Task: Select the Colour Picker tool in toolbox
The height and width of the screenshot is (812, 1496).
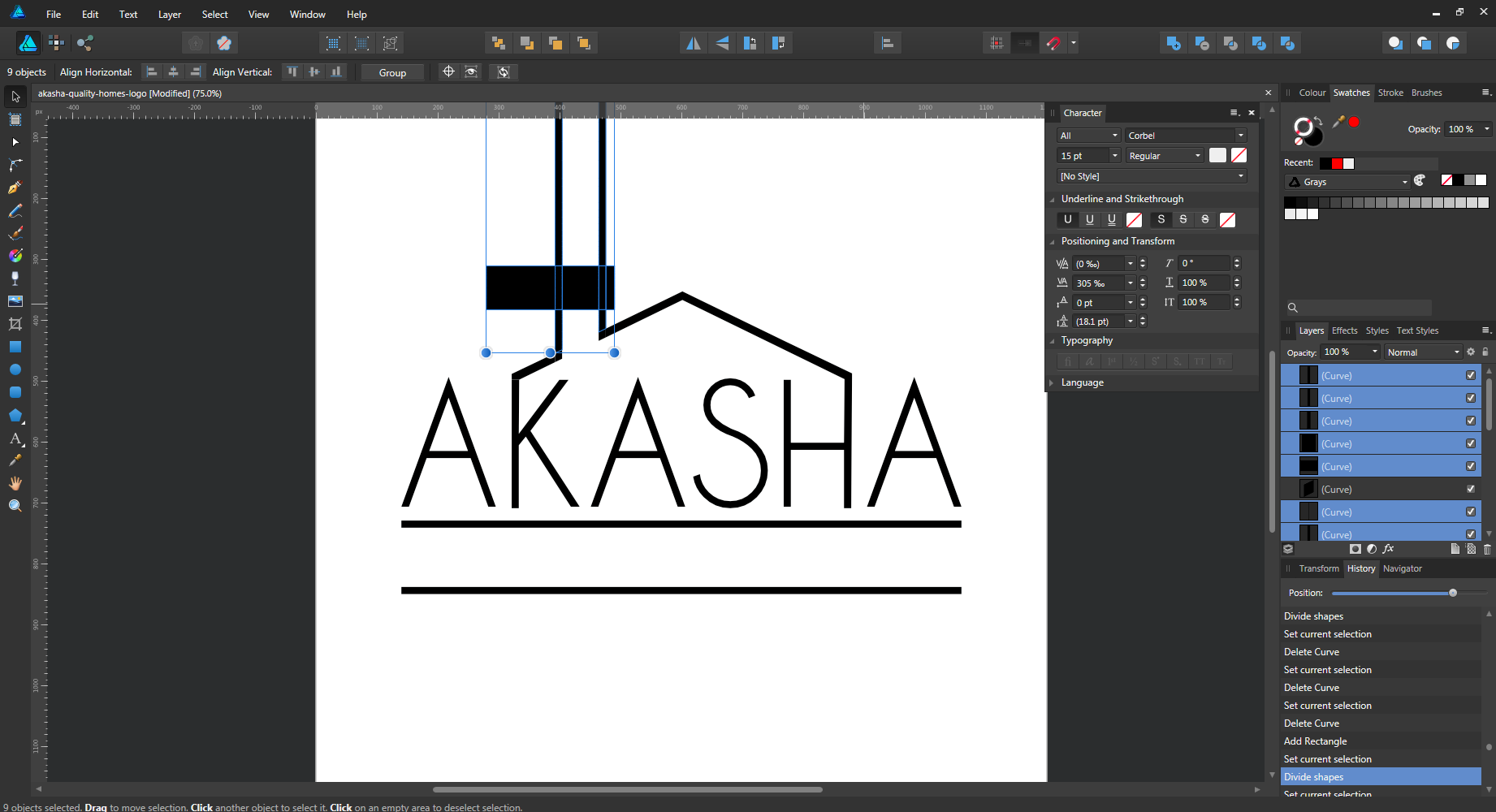Action: (x=15, y=460)
